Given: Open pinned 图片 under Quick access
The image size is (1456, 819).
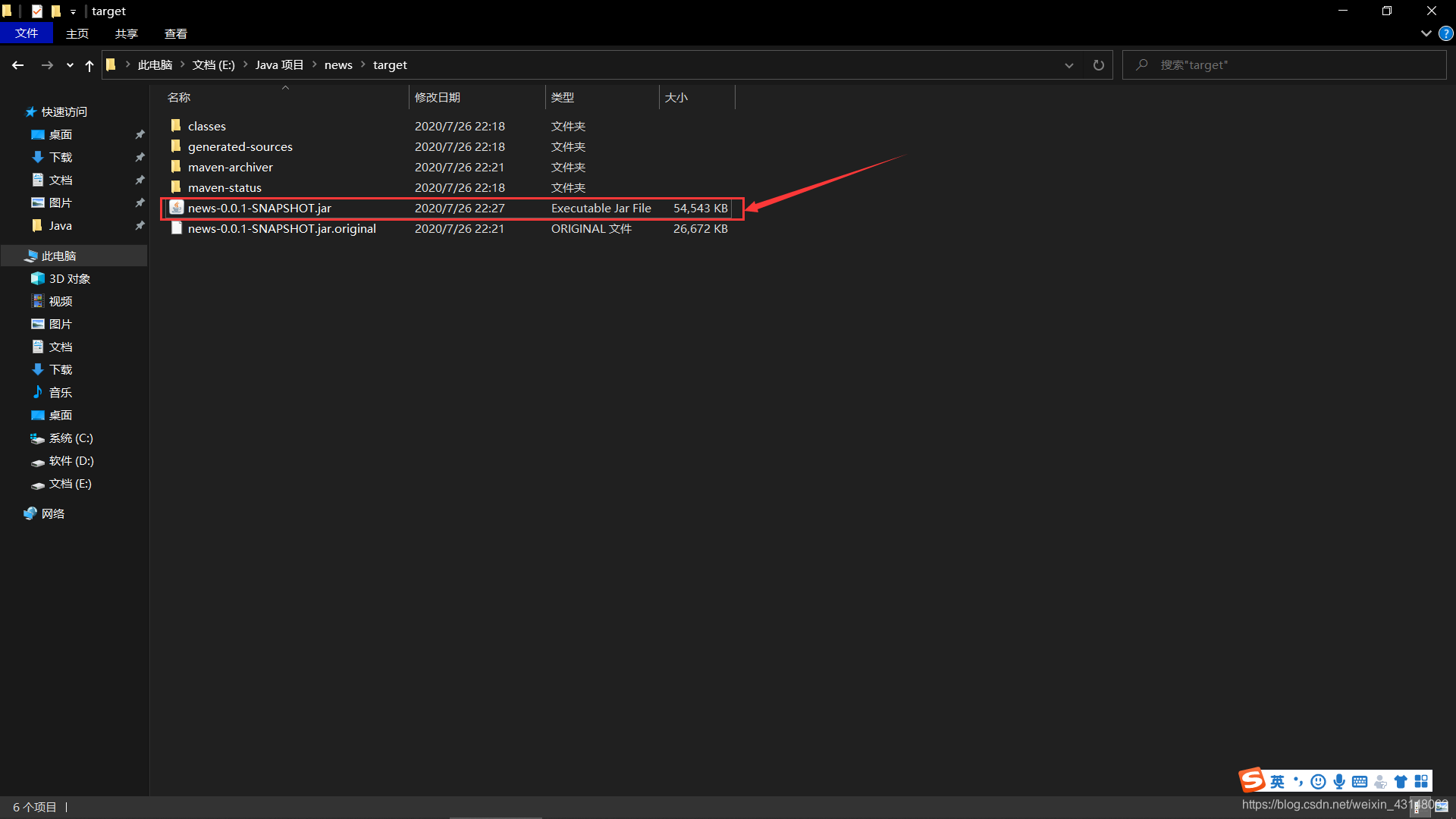Looking at the screenshot, I should 61,202.
